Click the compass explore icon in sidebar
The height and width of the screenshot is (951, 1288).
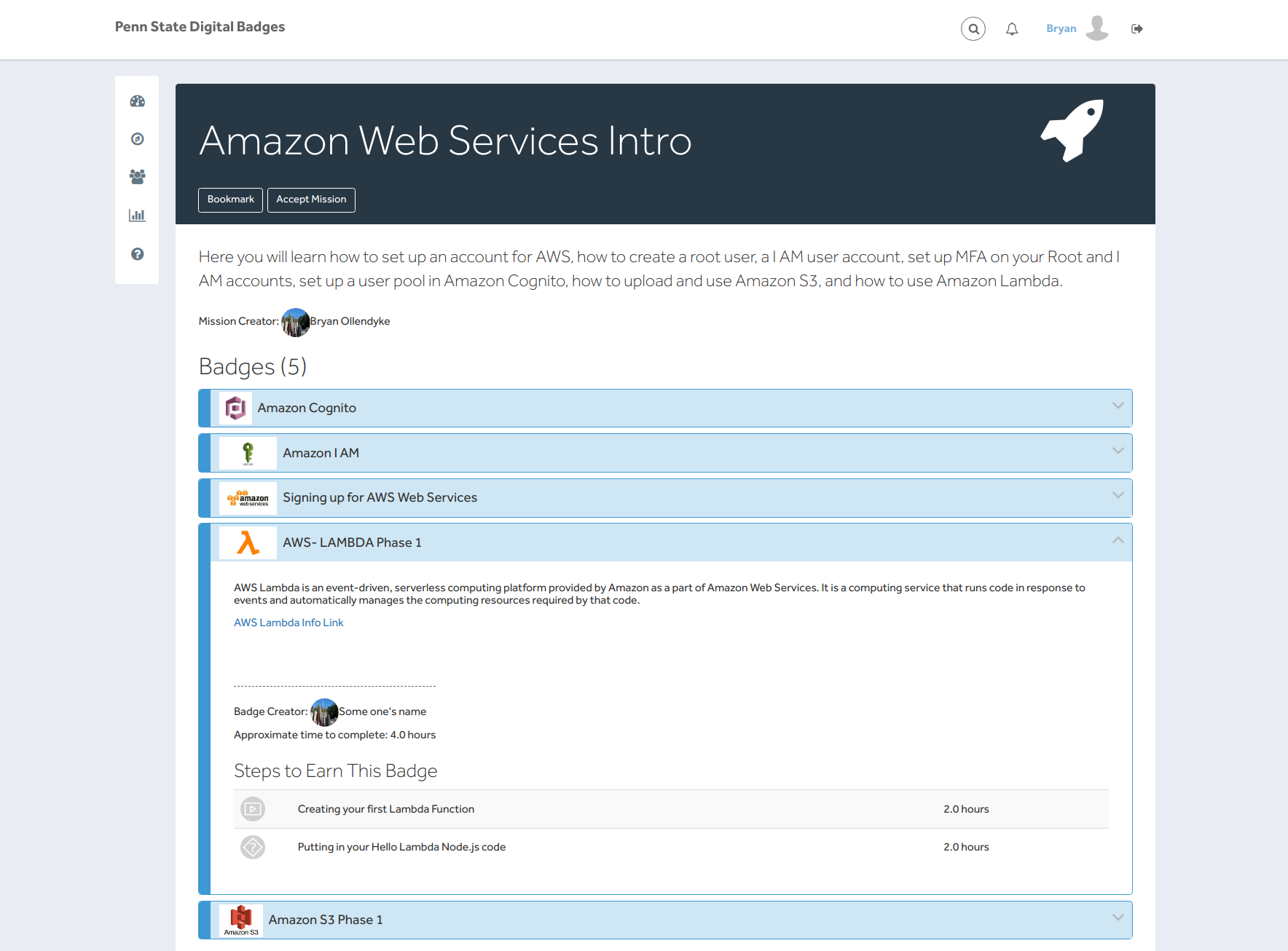[137, 139]
